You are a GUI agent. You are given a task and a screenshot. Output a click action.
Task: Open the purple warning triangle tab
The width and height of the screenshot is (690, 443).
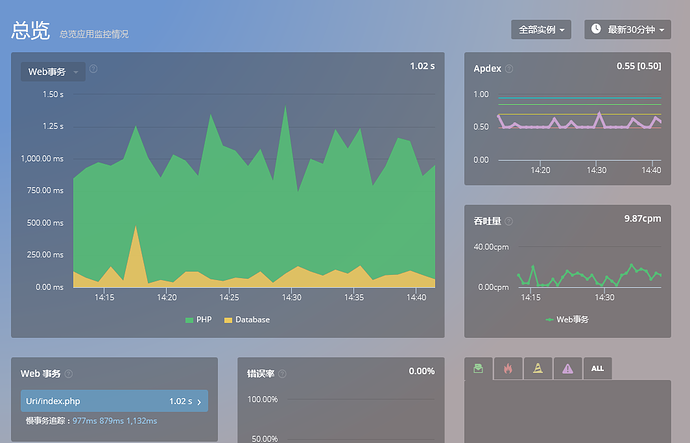pos(567,368)
